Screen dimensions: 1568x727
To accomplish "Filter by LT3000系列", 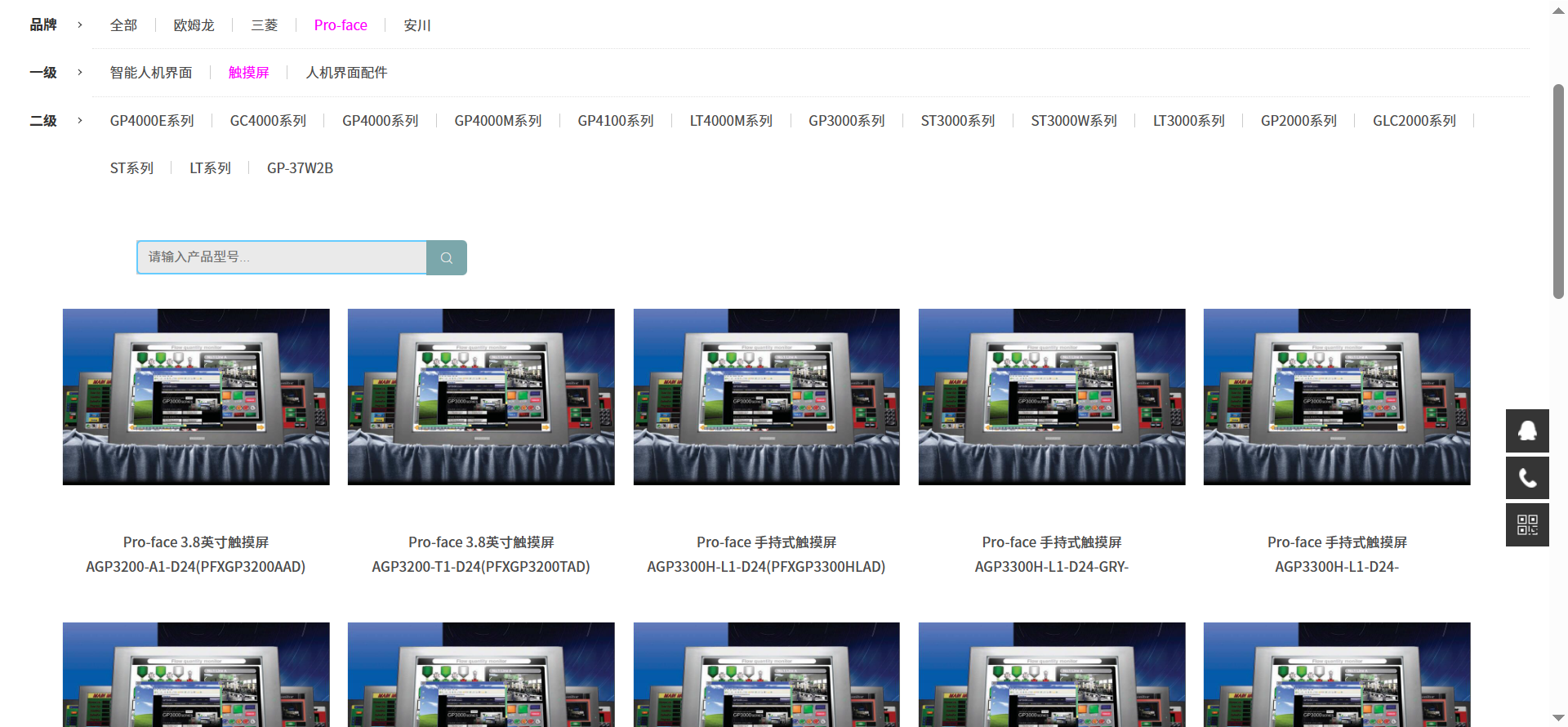I will [x=1189, y=121].
